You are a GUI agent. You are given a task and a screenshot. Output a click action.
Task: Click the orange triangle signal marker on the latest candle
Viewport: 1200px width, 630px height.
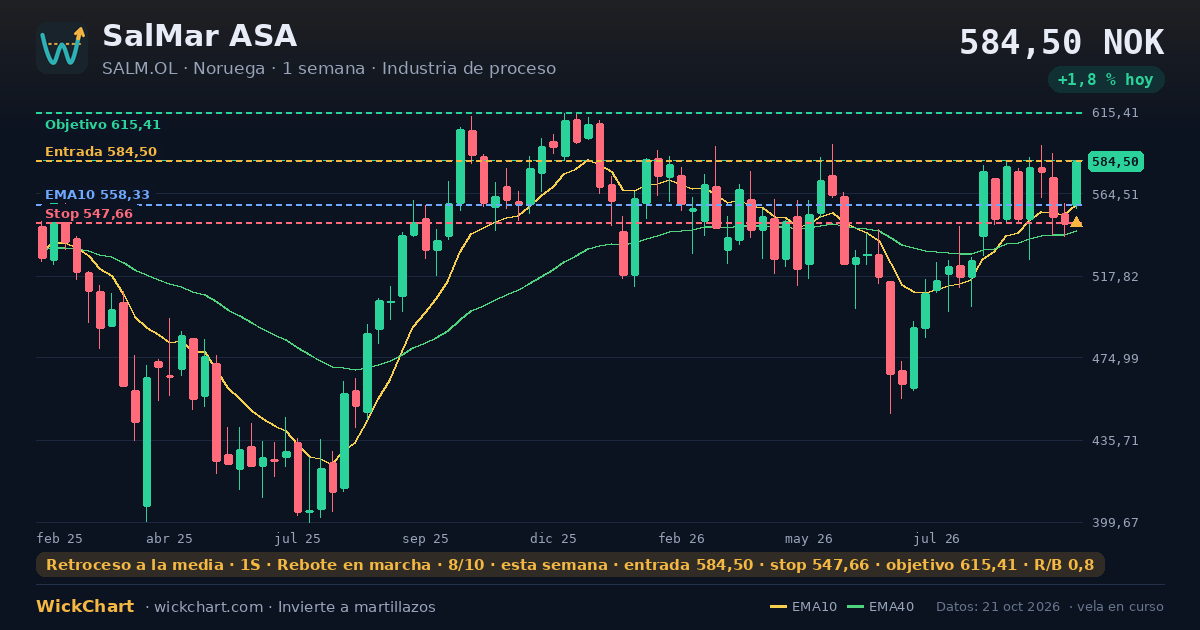click(1076, 222)
